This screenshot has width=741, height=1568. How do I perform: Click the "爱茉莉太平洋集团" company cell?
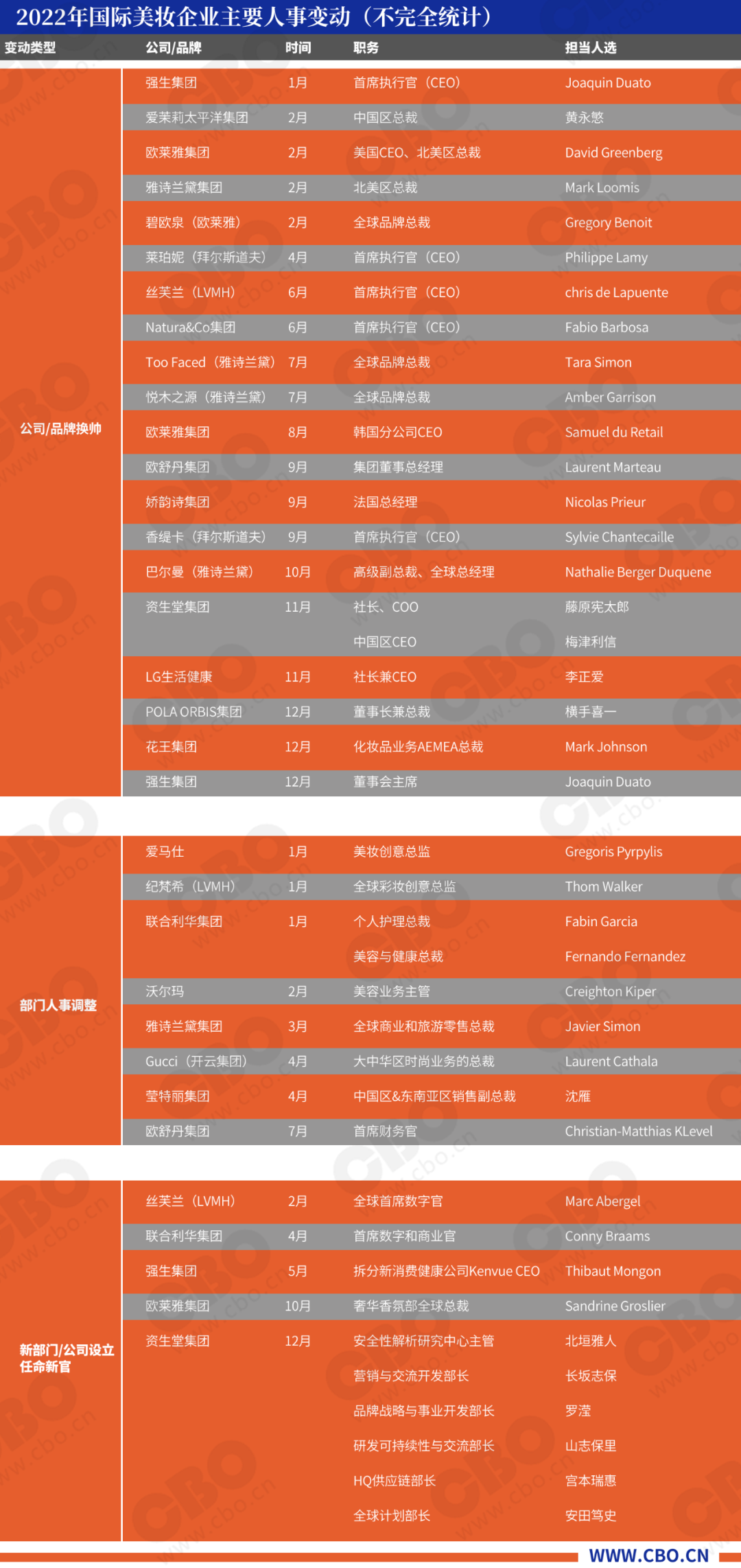[x=197, y=117]
